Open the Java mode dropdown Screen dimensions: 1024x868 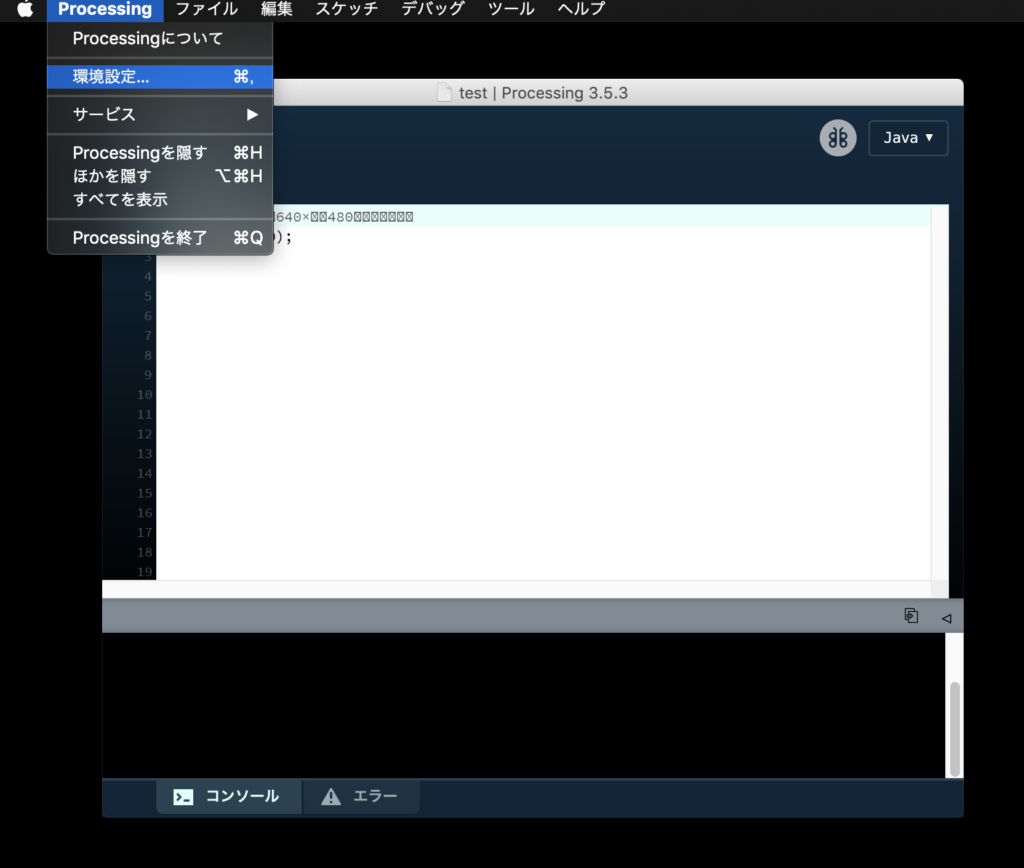click(x=908, y=138)
